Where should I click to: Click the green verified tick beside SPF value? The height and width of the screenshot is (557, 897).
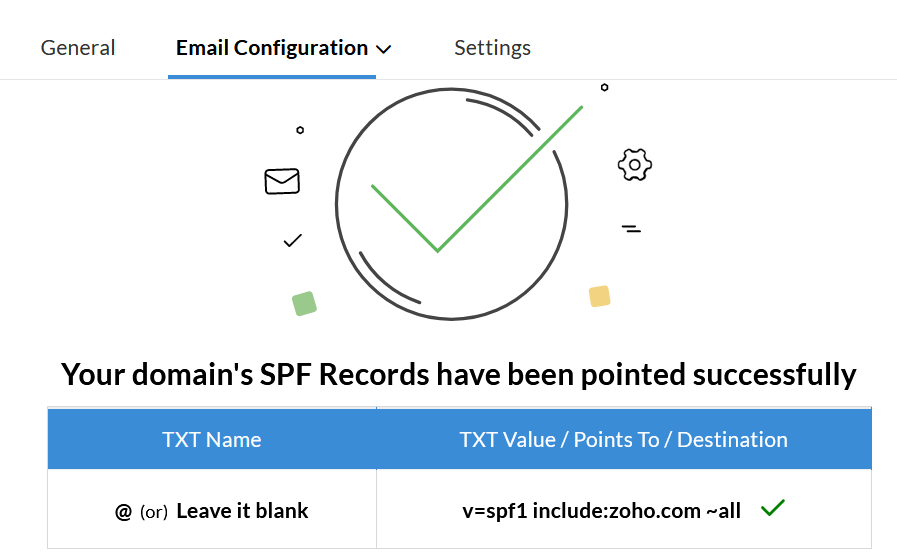773,507
